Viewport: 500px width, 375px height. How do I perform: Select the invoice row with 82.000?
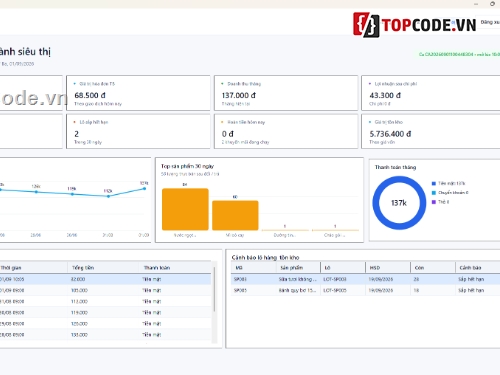pos(105,279)
